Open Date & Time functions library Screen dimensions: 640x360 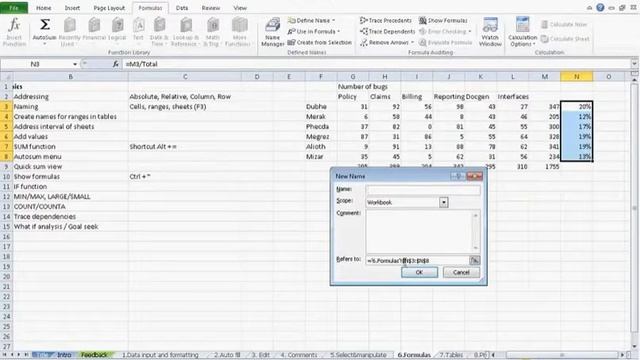click(159, 32)
